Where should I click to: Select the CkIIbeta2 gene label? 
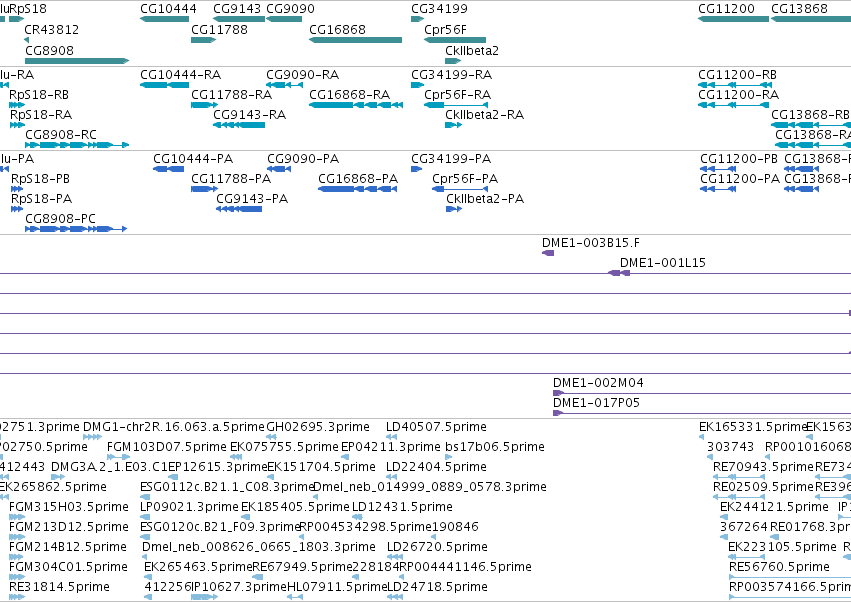pyautogui.click(x=472, y=50)
